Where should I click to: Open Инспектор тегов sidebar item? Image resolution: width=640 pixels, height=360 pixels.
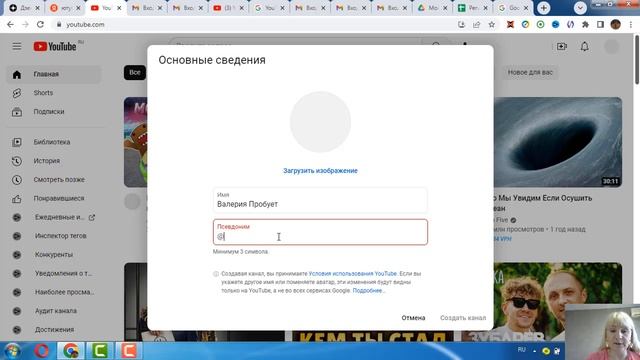[x=53, y=236]
